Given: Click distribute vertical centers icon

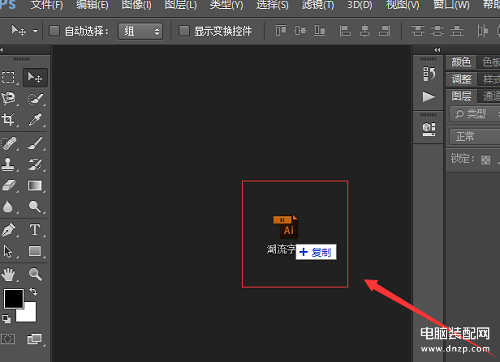Looking at the screenshot, I should pos(437,31).
